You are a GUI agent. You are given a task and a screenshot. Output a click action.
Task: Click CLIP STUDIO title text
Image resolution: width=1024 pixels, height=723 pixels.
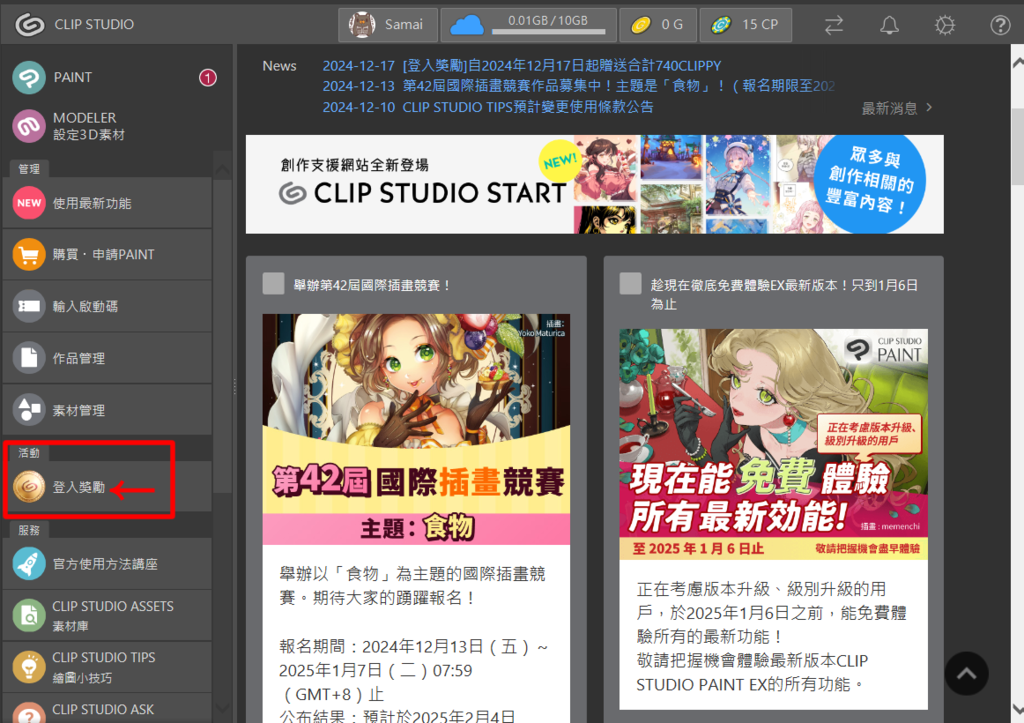click(94, 24)
